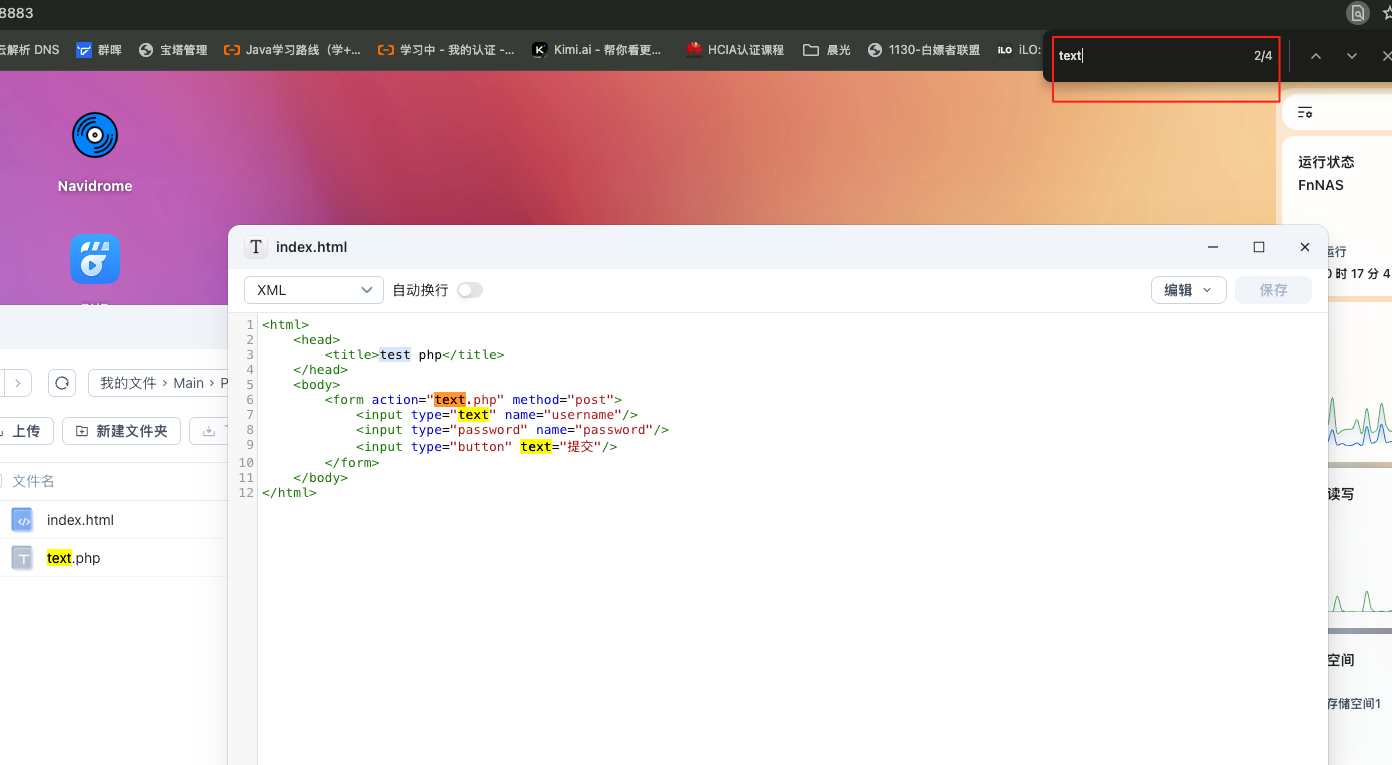Viewport: 1392px width, 765px height.
Task: Expand the 编辑 mode dropdown
Action: pos(1189,290)
